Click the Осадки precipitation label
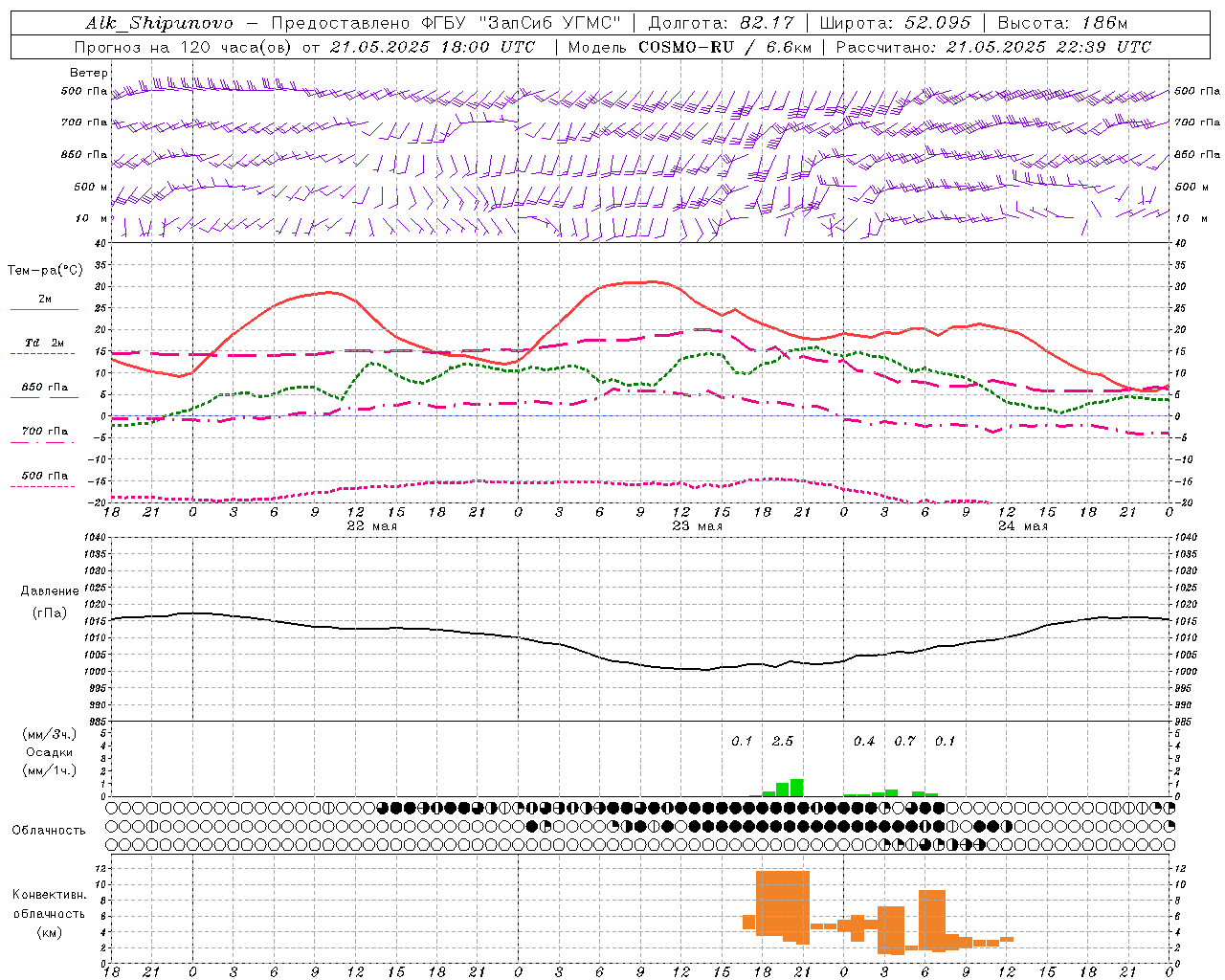The image size is (1225, 980). pyautogui.click(x=50, y=752)
